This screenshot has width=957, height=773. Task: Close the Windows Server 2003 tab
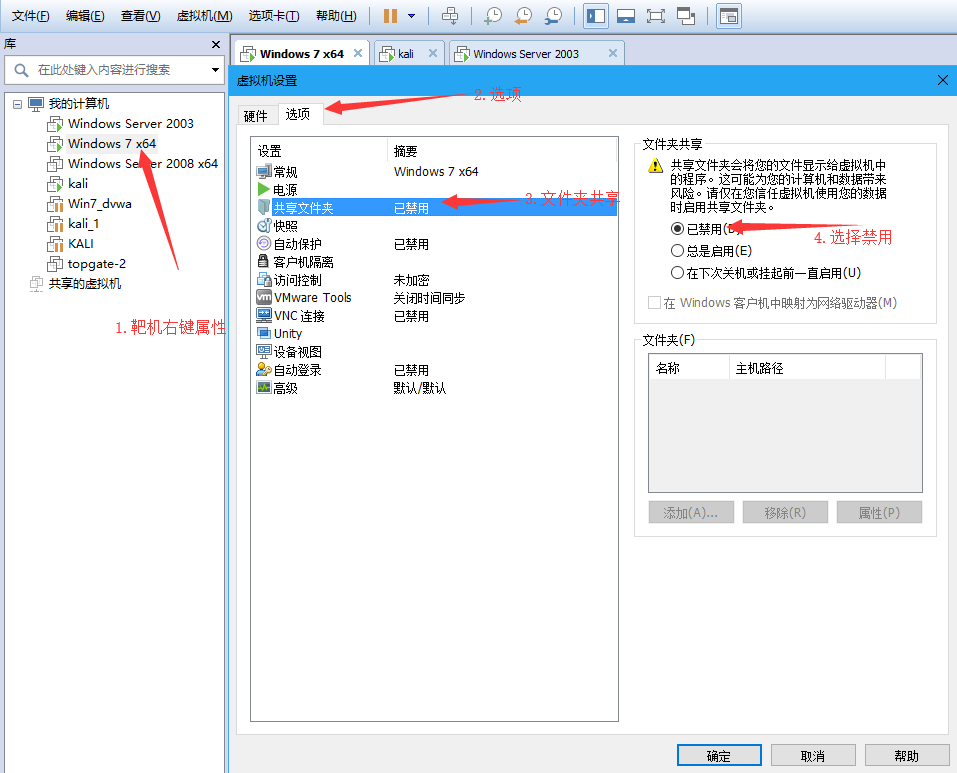(613, 53)
